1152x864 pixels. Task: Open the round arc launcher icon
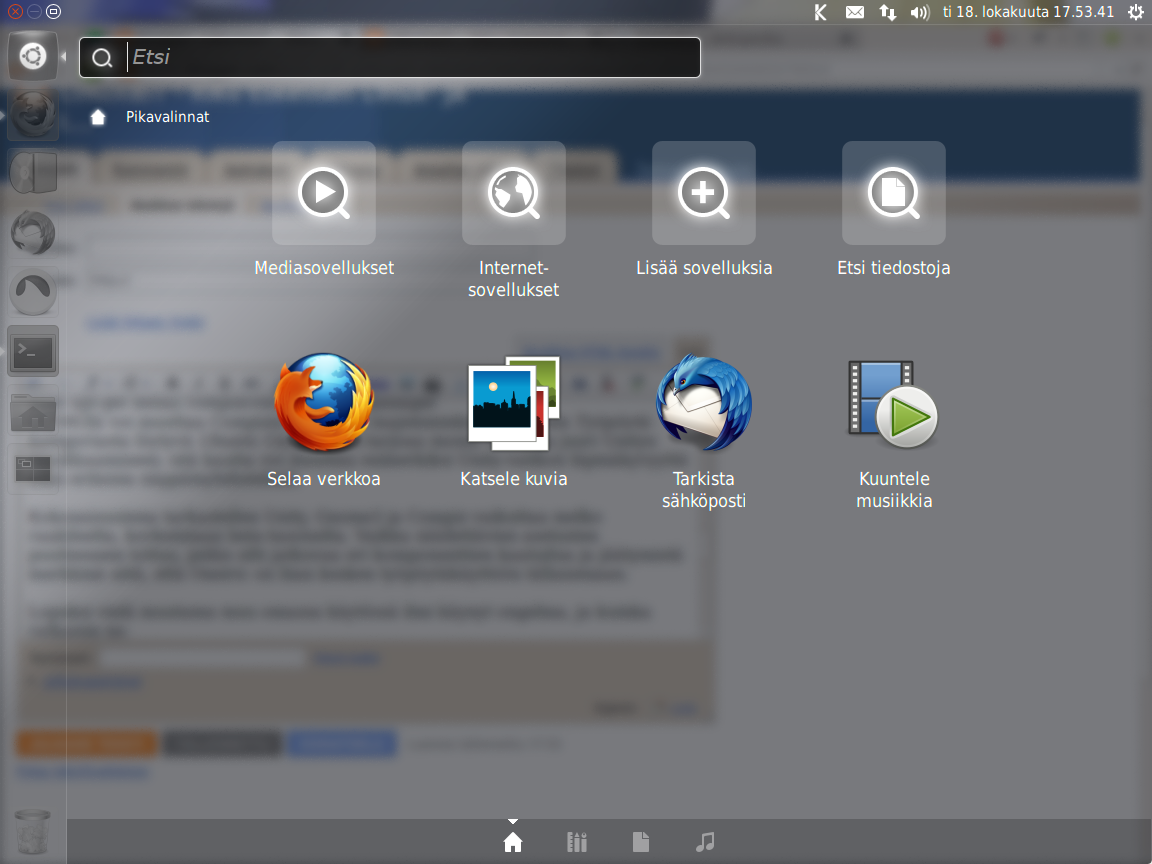(33, 292)
